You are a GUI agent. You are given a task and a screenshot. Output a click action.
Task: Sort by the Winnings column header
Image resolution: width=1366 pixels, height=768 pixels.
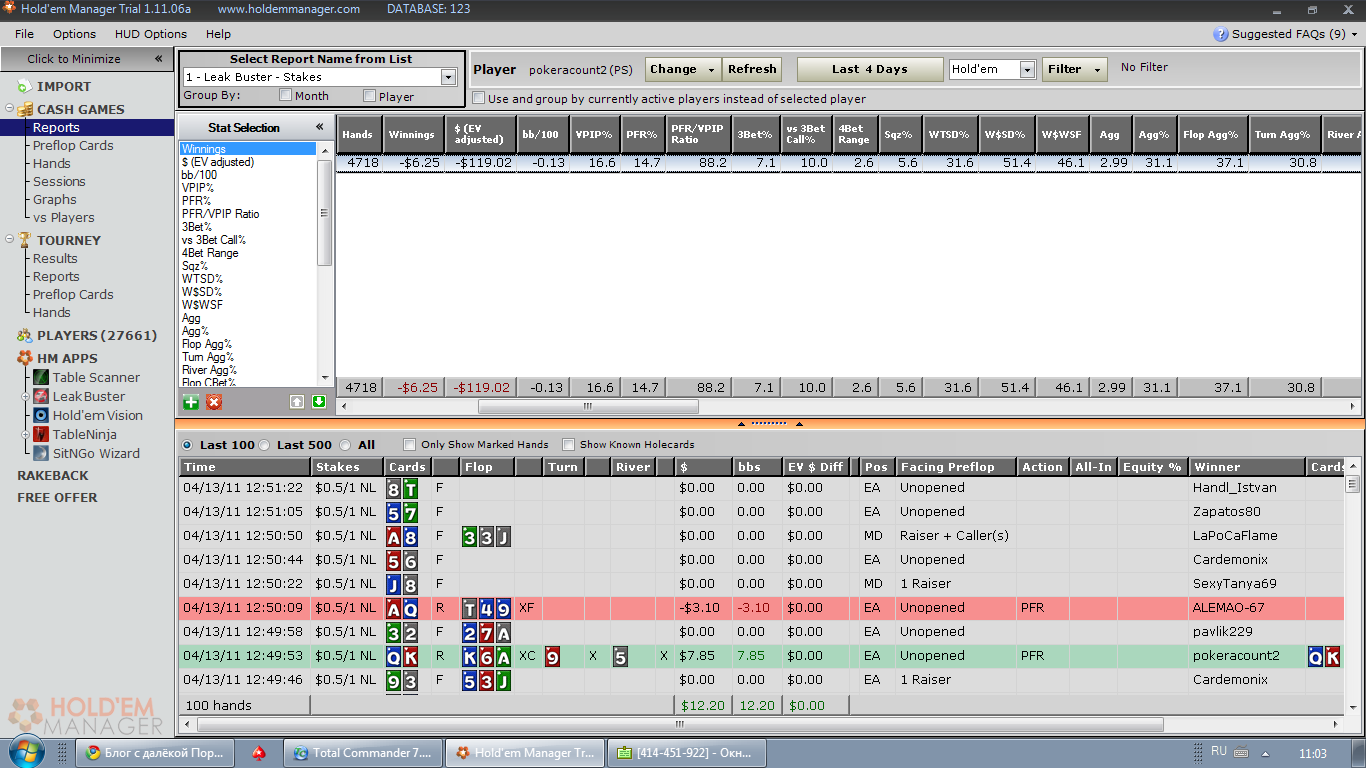tap(412, 135)
